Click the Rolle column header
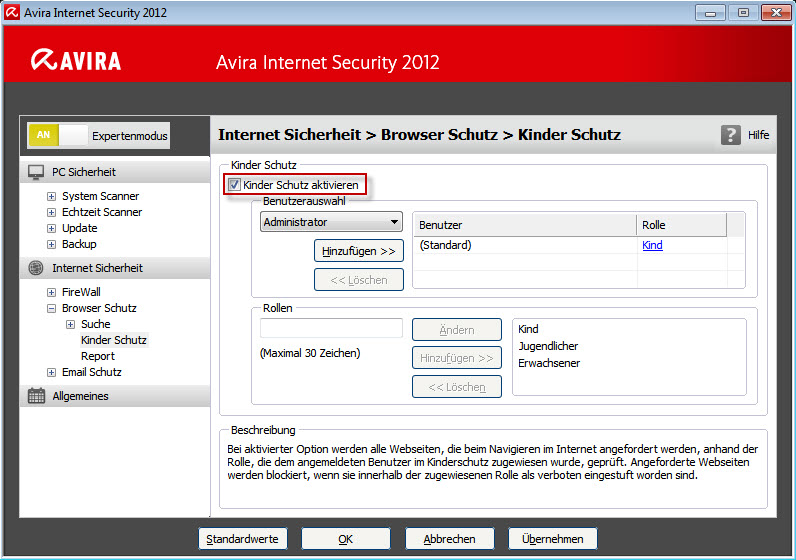The height and width of the screenshot is (560, 796). coord(682,225)
